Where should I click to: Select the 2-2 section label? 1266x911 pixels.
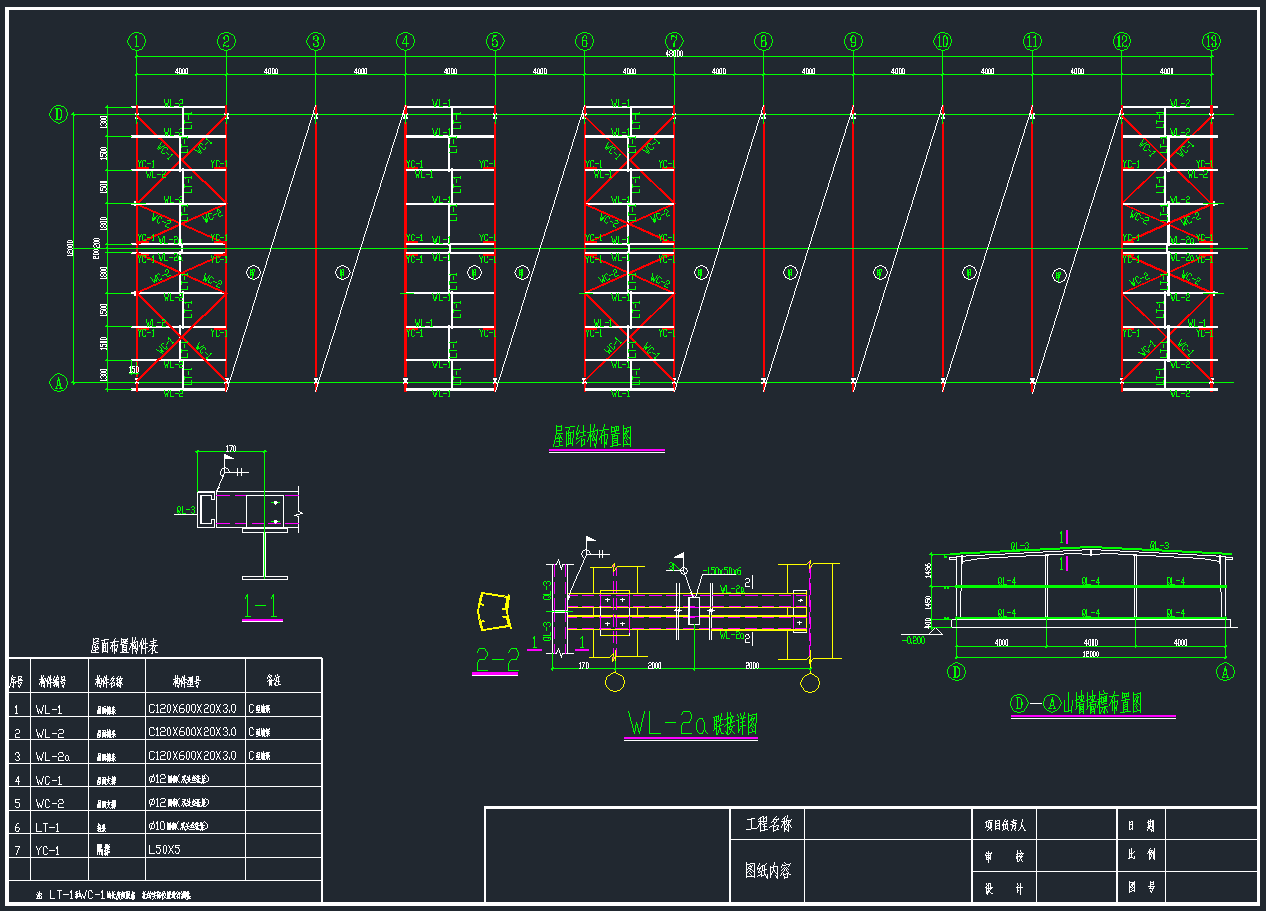coord(495,659)
